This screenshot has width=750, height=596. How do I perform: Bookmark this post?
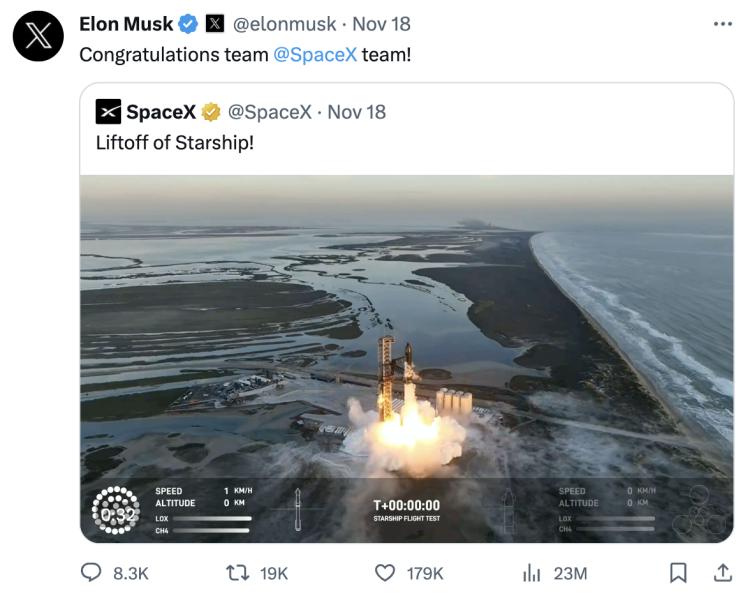[x=678, y=572]
